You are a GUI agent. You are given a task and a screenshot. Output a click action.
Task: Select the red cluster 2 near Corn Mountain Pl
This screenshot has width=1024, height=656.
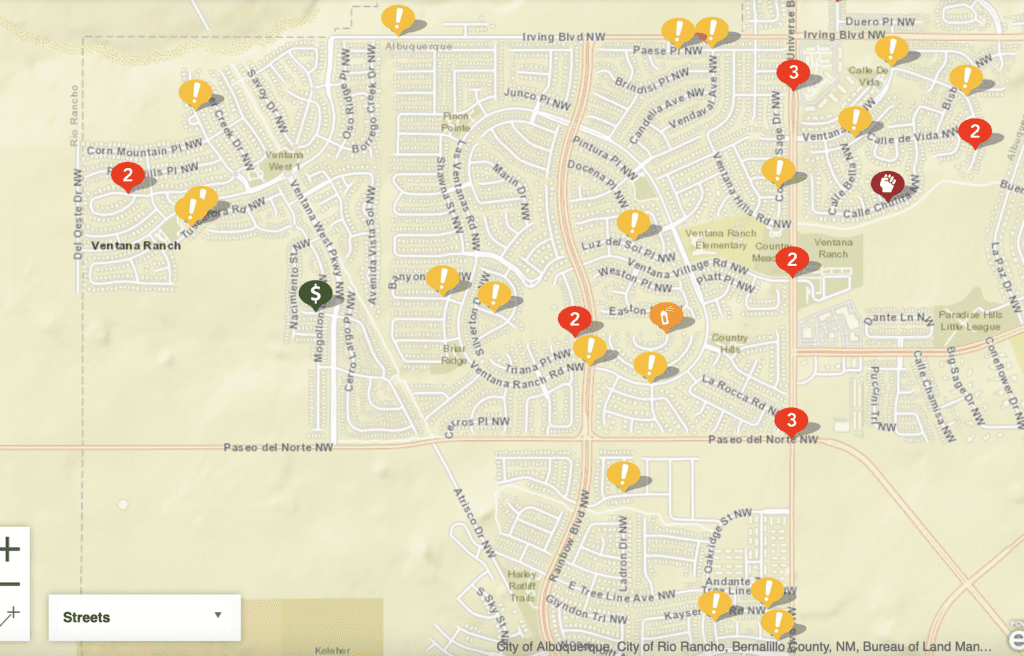click(129, 177)
